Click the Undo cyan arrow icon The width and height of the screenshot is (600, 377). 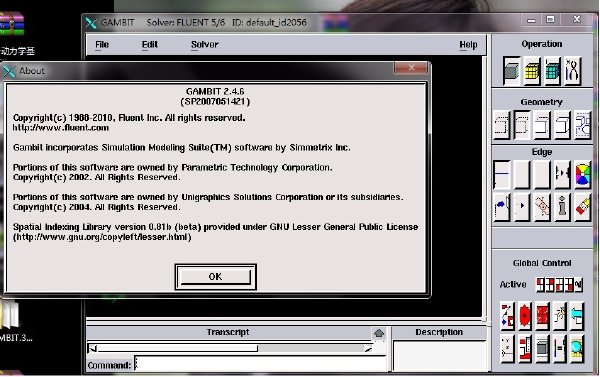coord(577,316)
